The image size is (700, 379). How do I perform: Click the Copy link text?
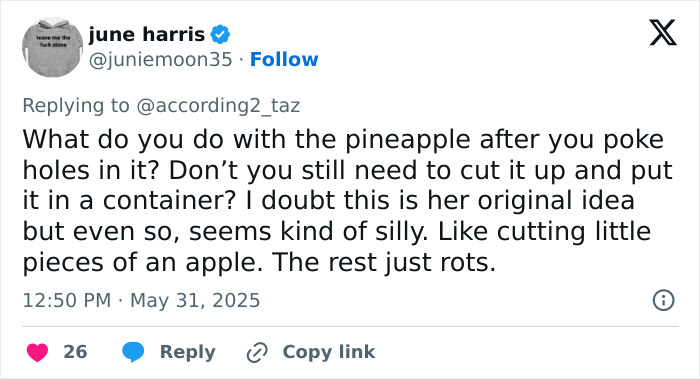(x=329, y=352)
